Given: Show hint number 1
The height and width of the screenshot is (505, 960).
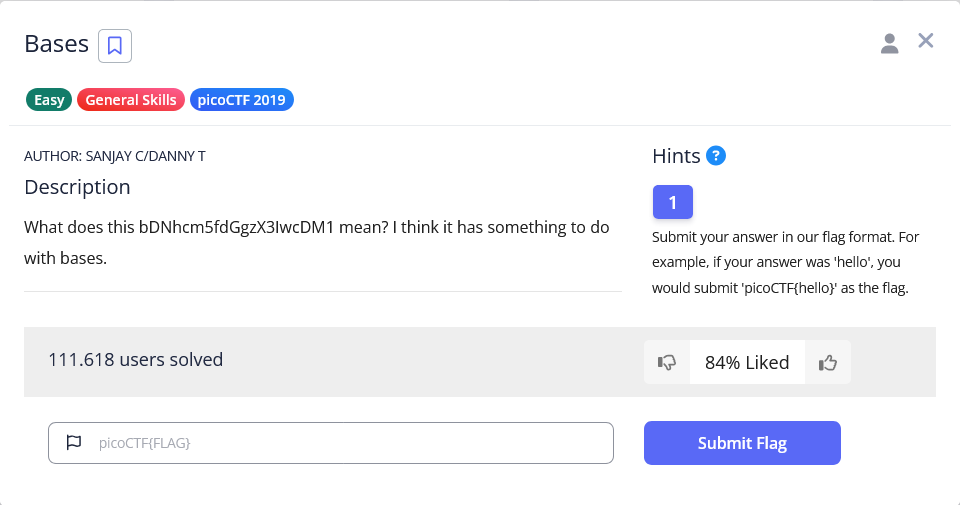Looking at the screenshot, I should [x=672, y=202].
